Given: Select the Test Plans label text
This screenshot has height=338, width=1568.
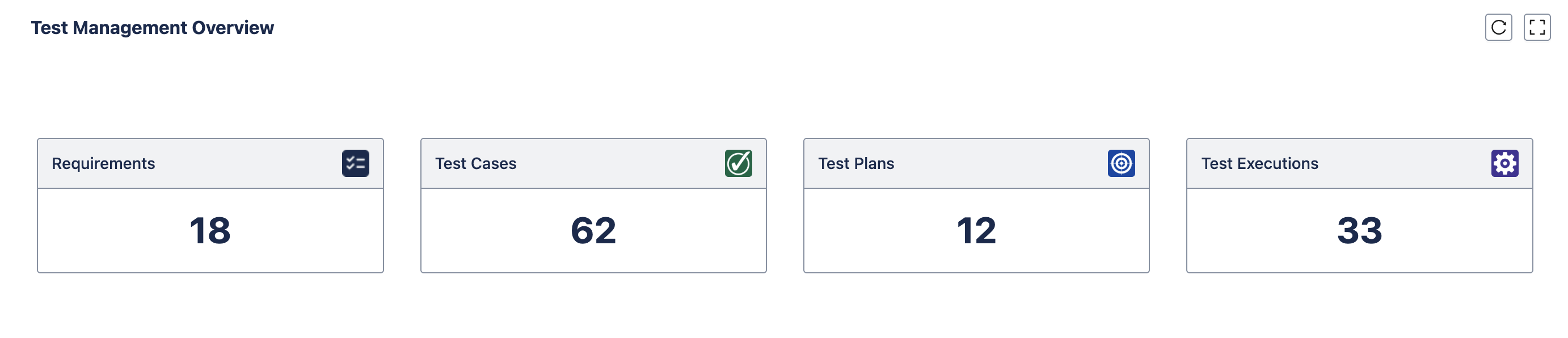Looking at the screenshot, I should pos(855,163).
